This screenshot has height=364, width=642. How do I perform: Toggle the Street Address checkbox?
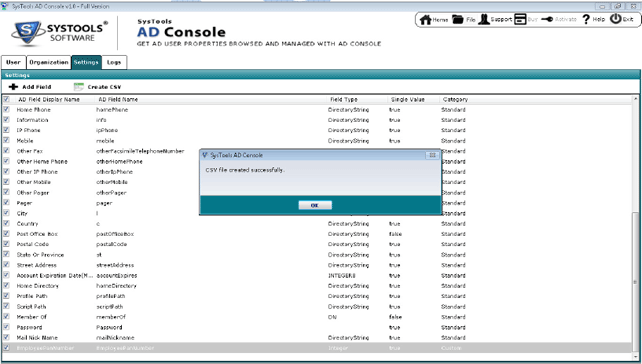6,265
